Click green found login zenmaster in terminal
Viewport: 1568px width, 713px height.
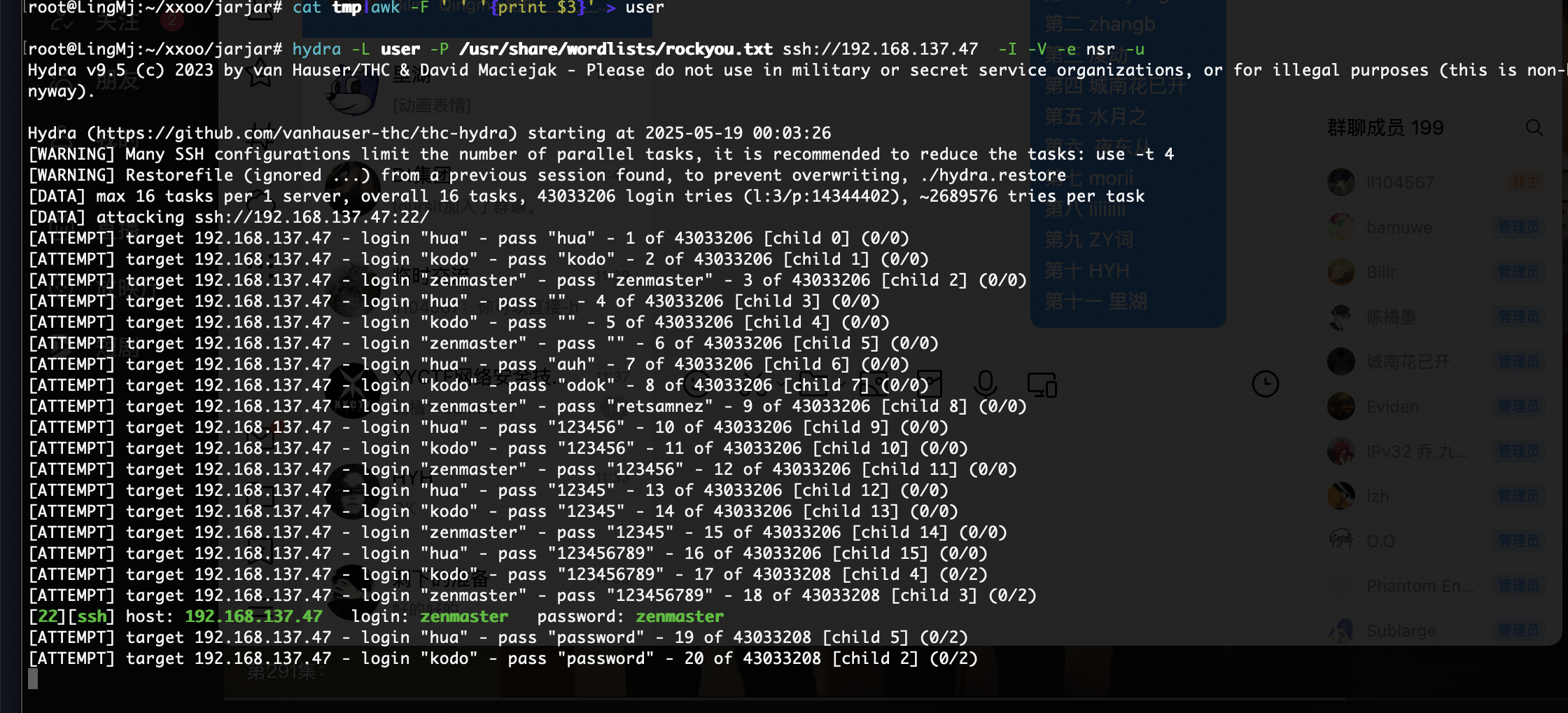[464, 616]
